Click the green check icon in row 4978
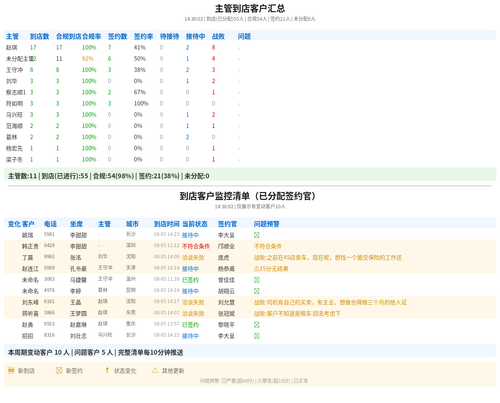This screenshot has height=403, width=500. click(256, 291)
